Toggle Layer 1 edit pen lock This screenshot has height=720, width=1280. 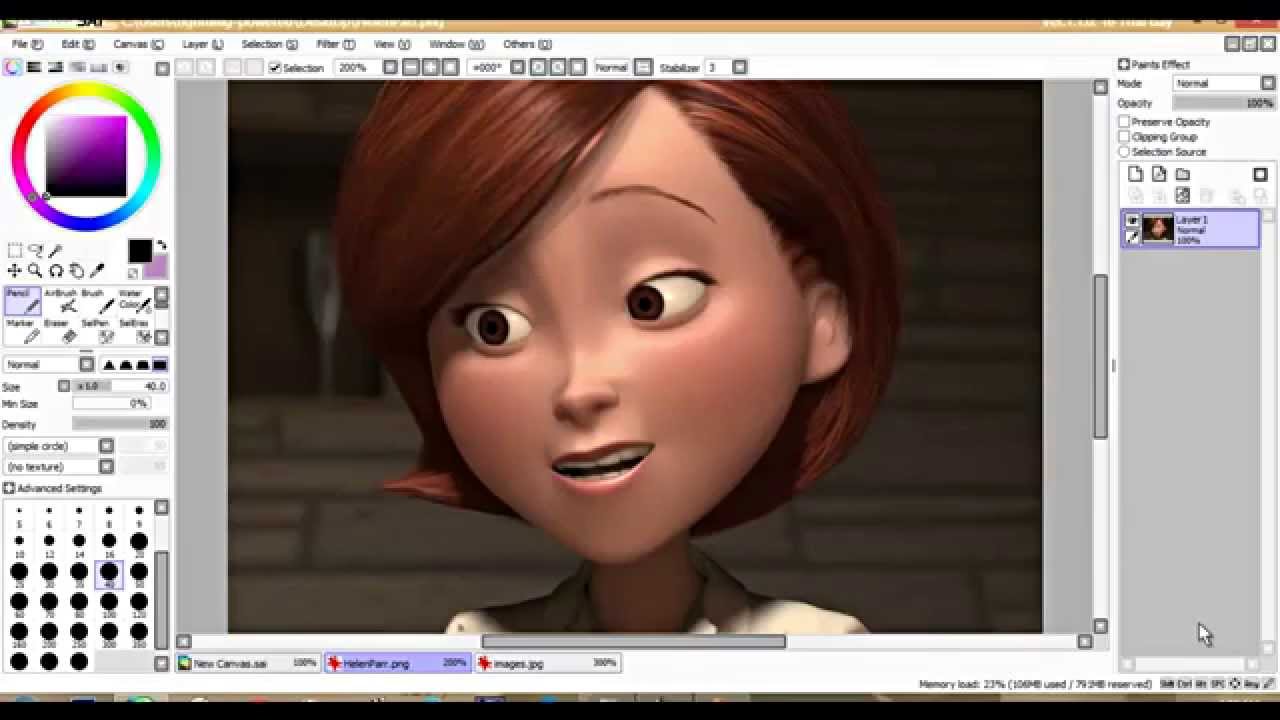[x=1132, y=236]
